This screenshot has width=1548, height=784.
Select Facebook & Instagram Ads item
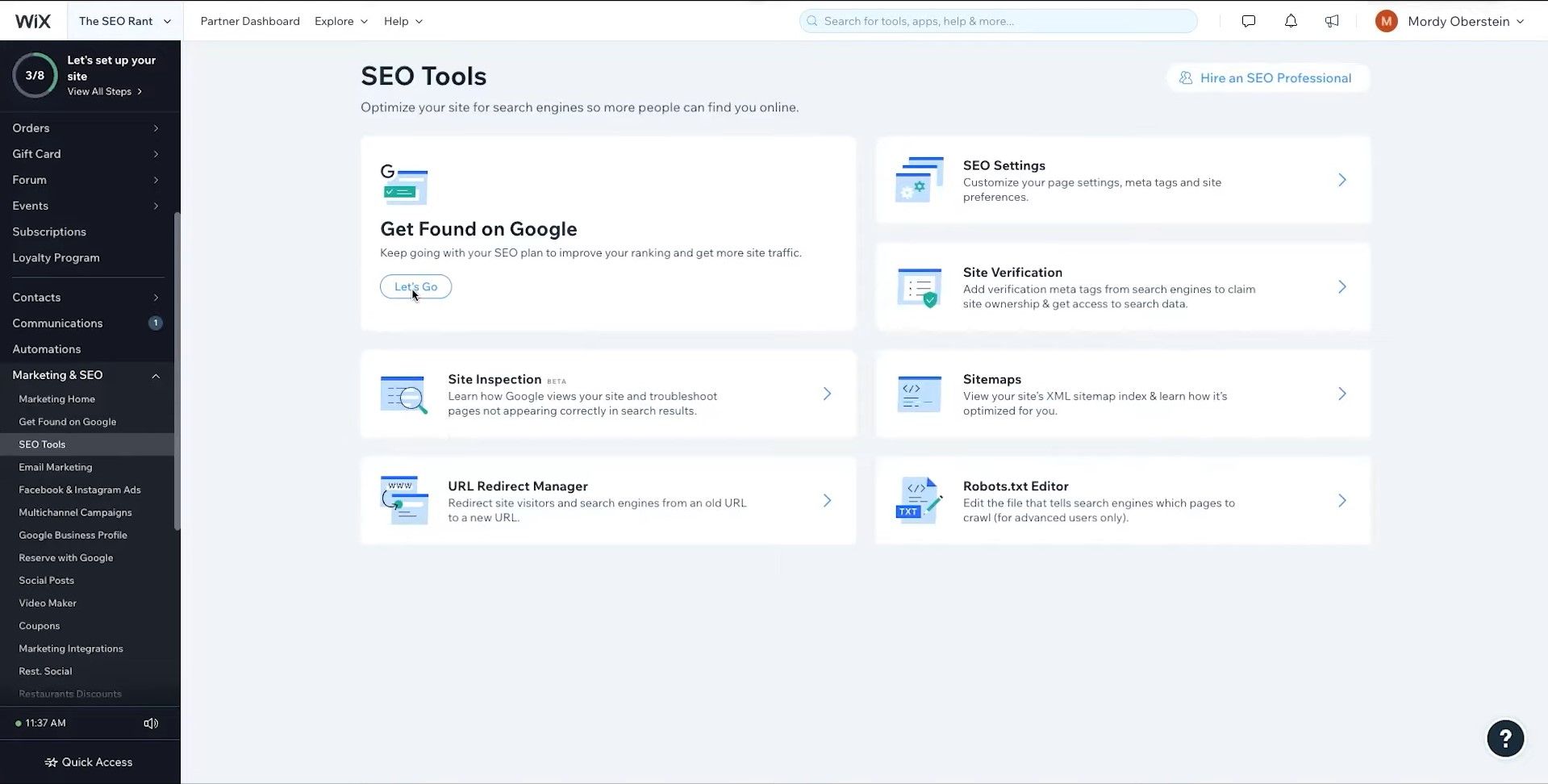(80, 490)
